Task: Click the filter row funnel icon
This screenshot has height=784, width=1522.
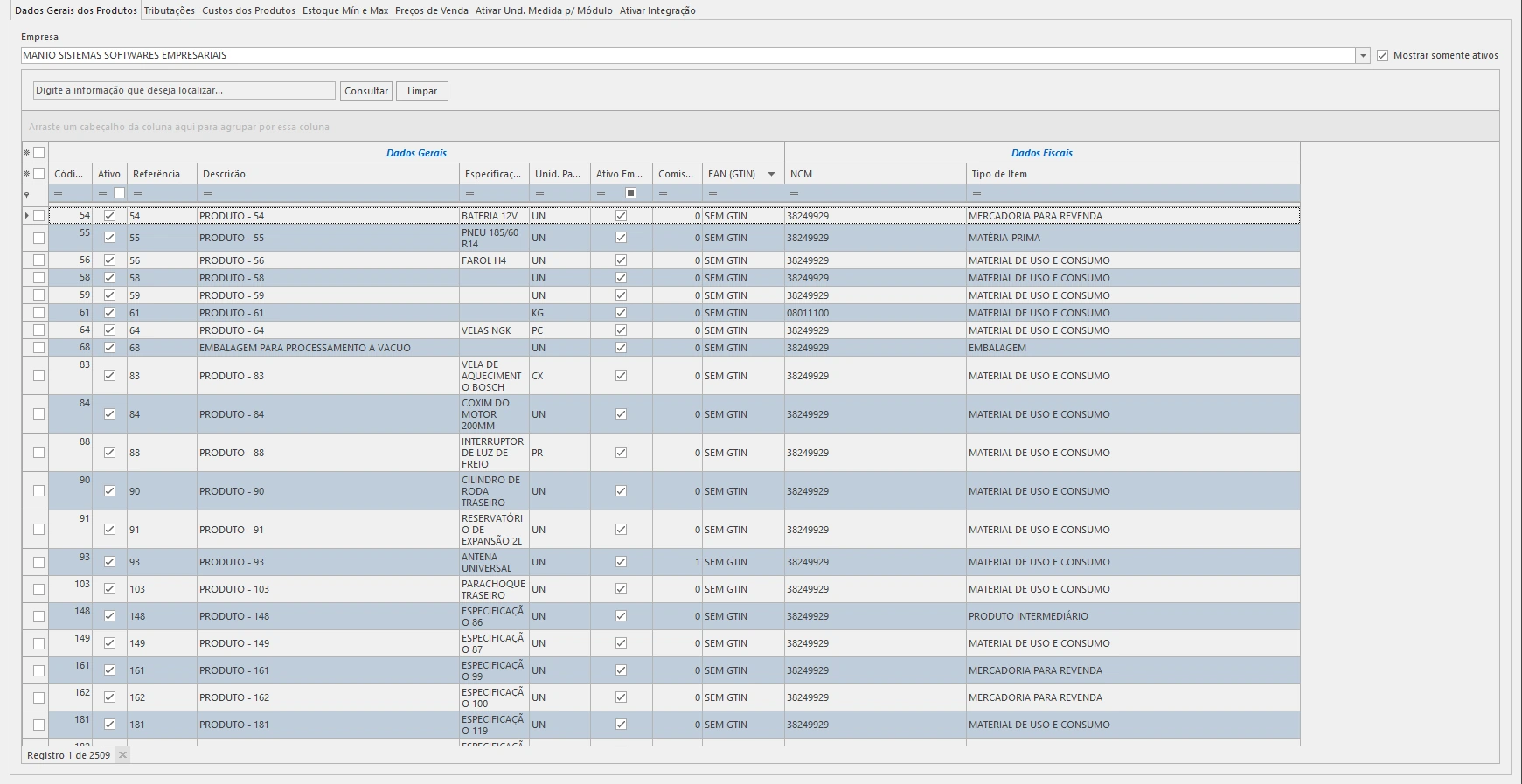Action: tap(26, 194)
